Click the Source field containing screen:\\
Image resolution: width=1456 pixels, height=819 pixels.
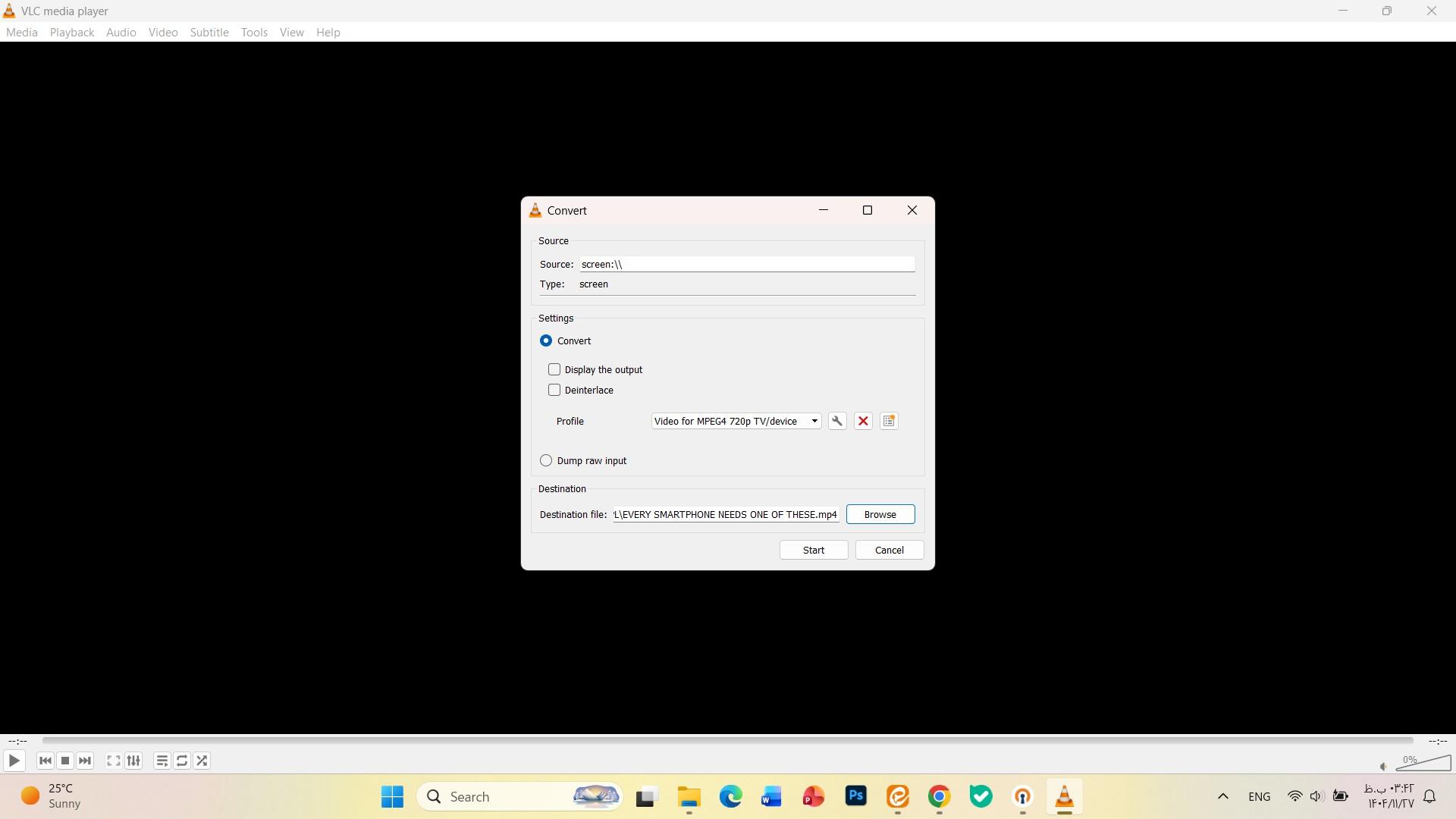pyautogui.click(x=747, y=264)
